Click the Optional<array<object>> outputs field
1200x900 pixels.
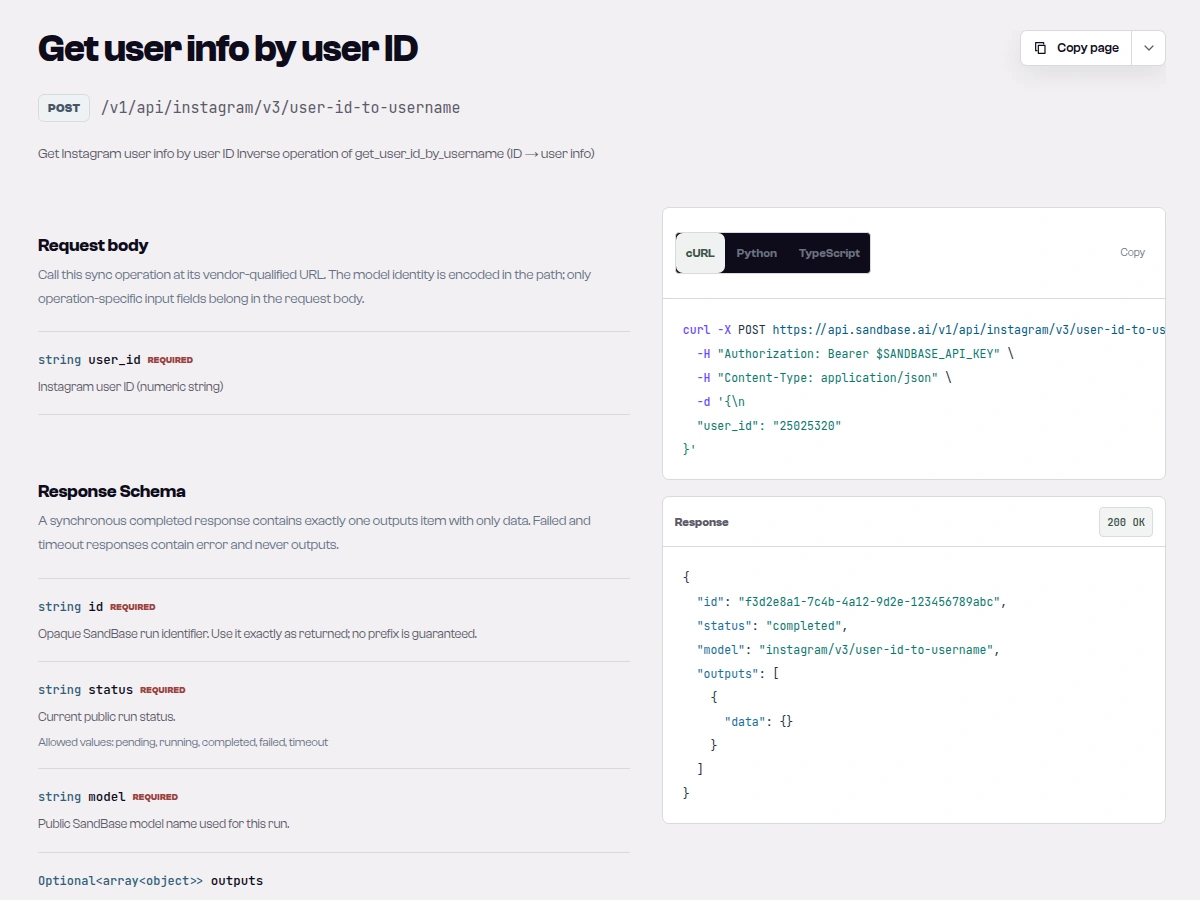pyautogui.click(x=151, y=880)
